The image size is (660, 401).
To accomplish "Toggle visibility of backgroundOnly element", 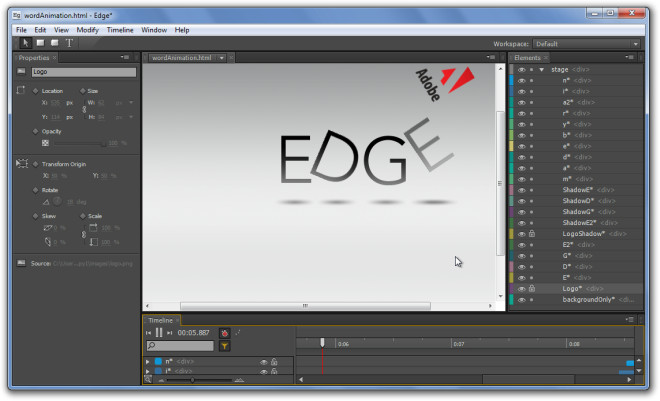I will pyautogui.click(x=522, y=300).
